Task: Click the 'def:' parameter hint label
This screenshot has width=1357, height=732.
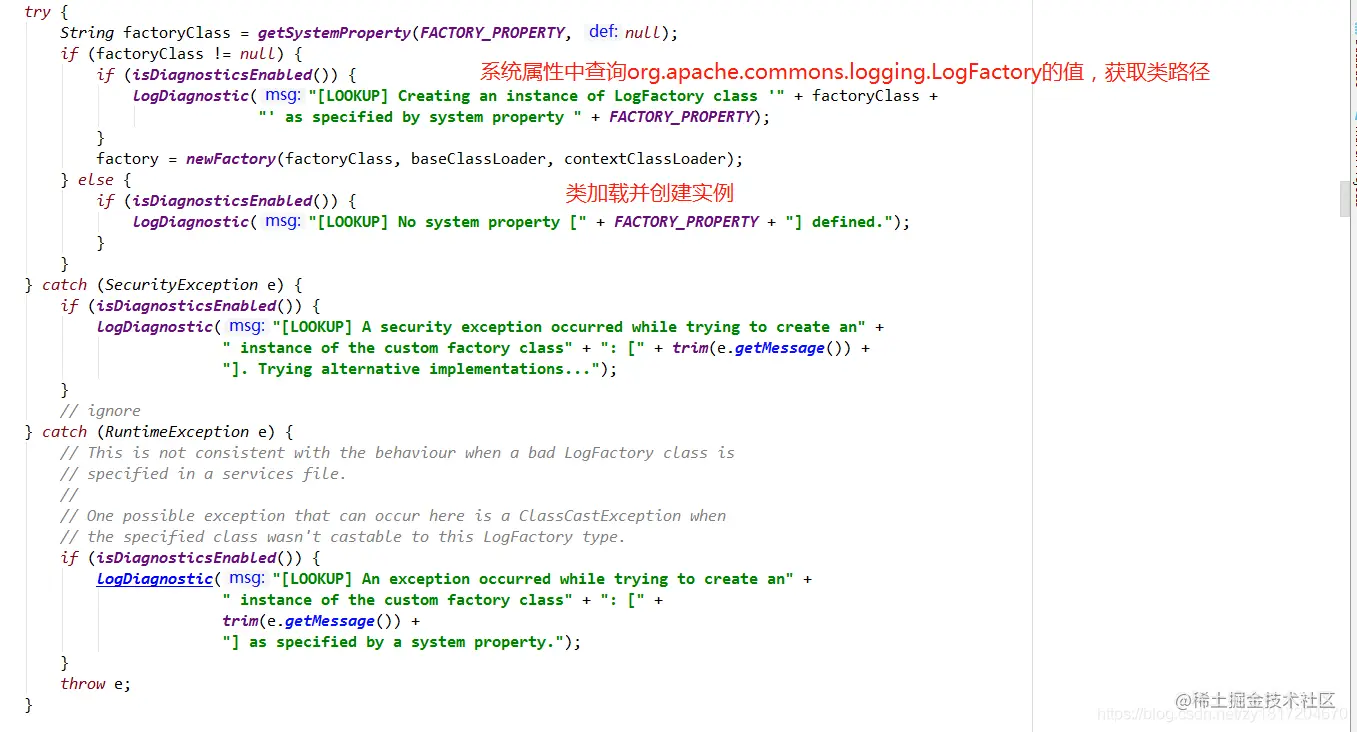Action: click(x=603, y=32)
